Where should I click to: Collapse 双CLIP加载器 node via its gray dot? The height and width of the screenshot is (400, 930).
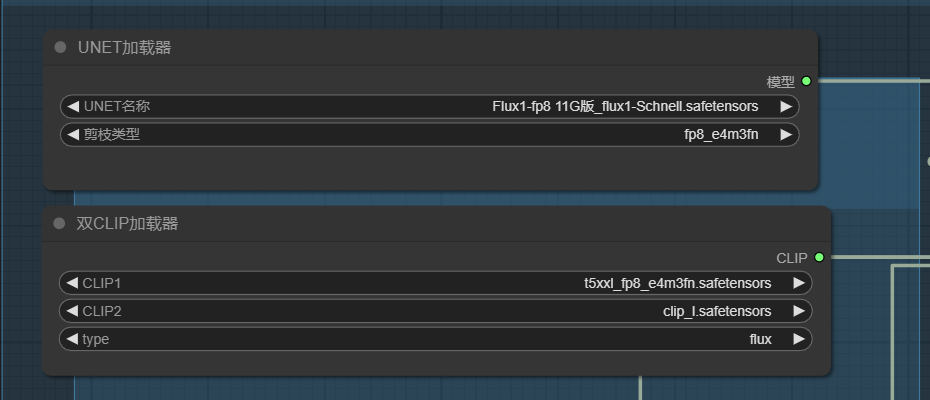(59, 223)
